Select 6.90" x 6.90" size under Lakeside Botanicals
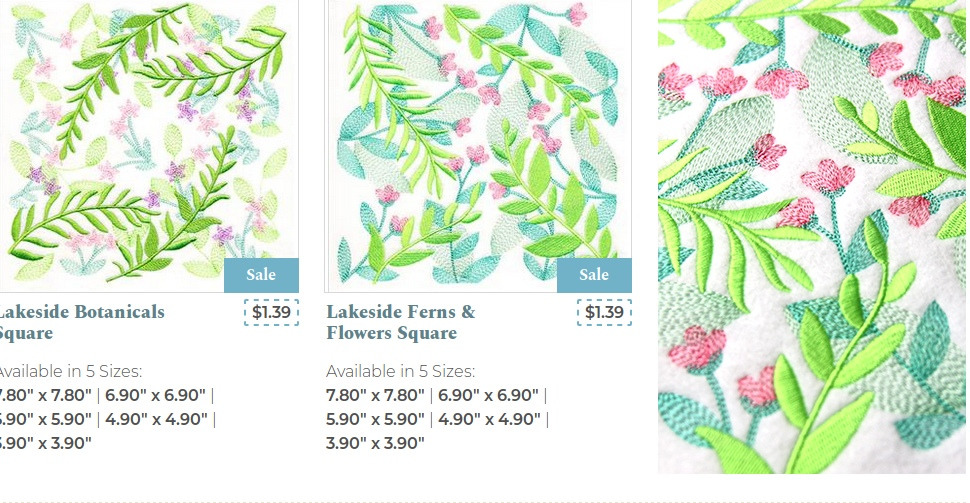The image size is (970, 503). pos(155,395)
